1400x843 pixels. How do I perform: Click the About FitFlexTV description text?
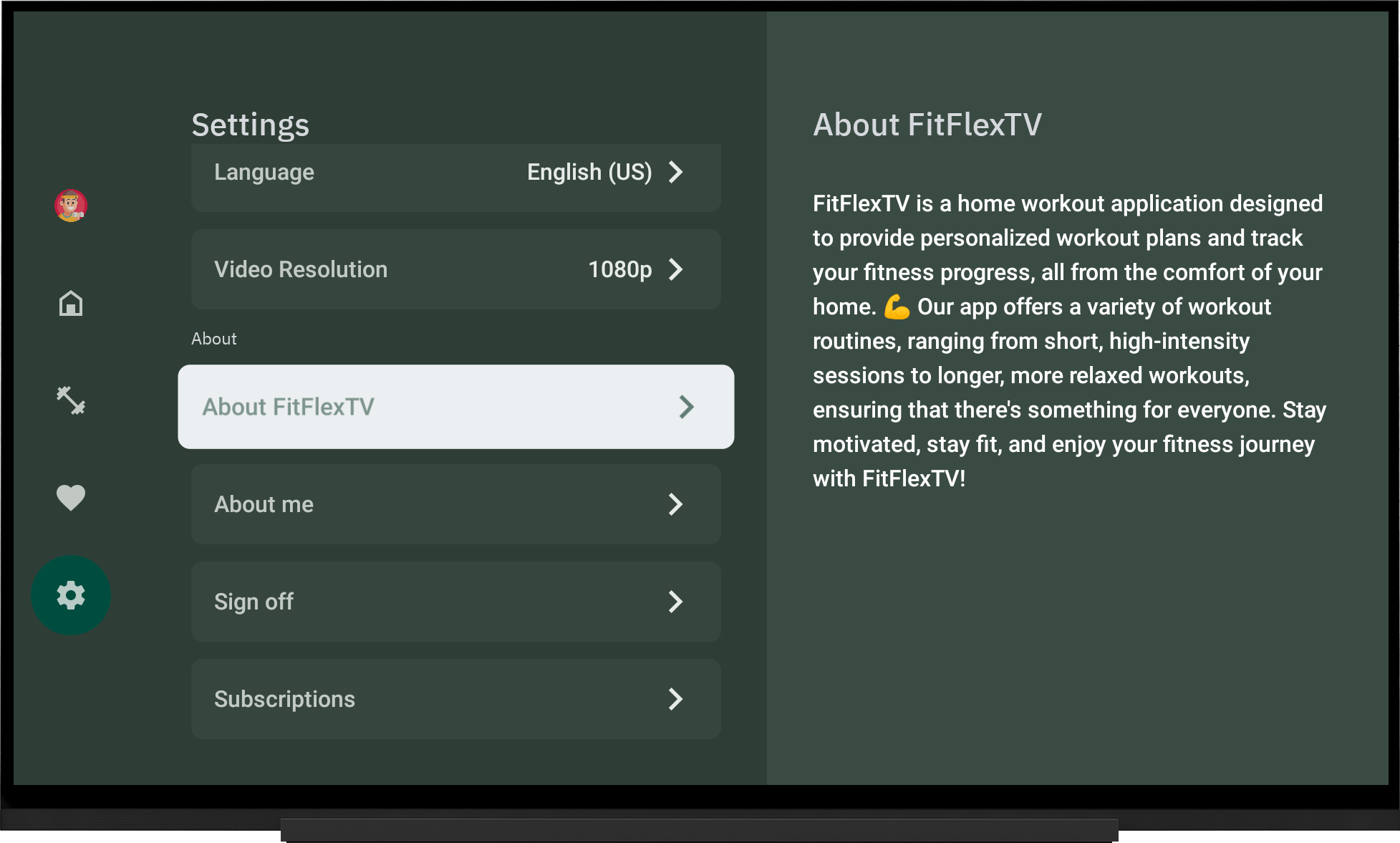click(1067, 341)
